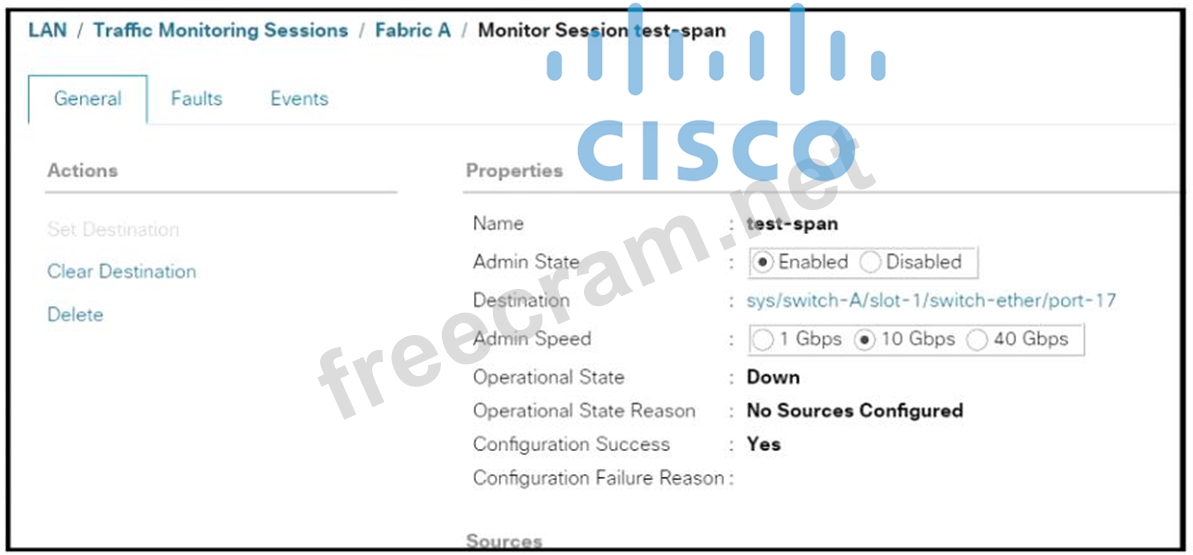Click the Down operational state value
1193x555 pixels.
coord(773,378)
